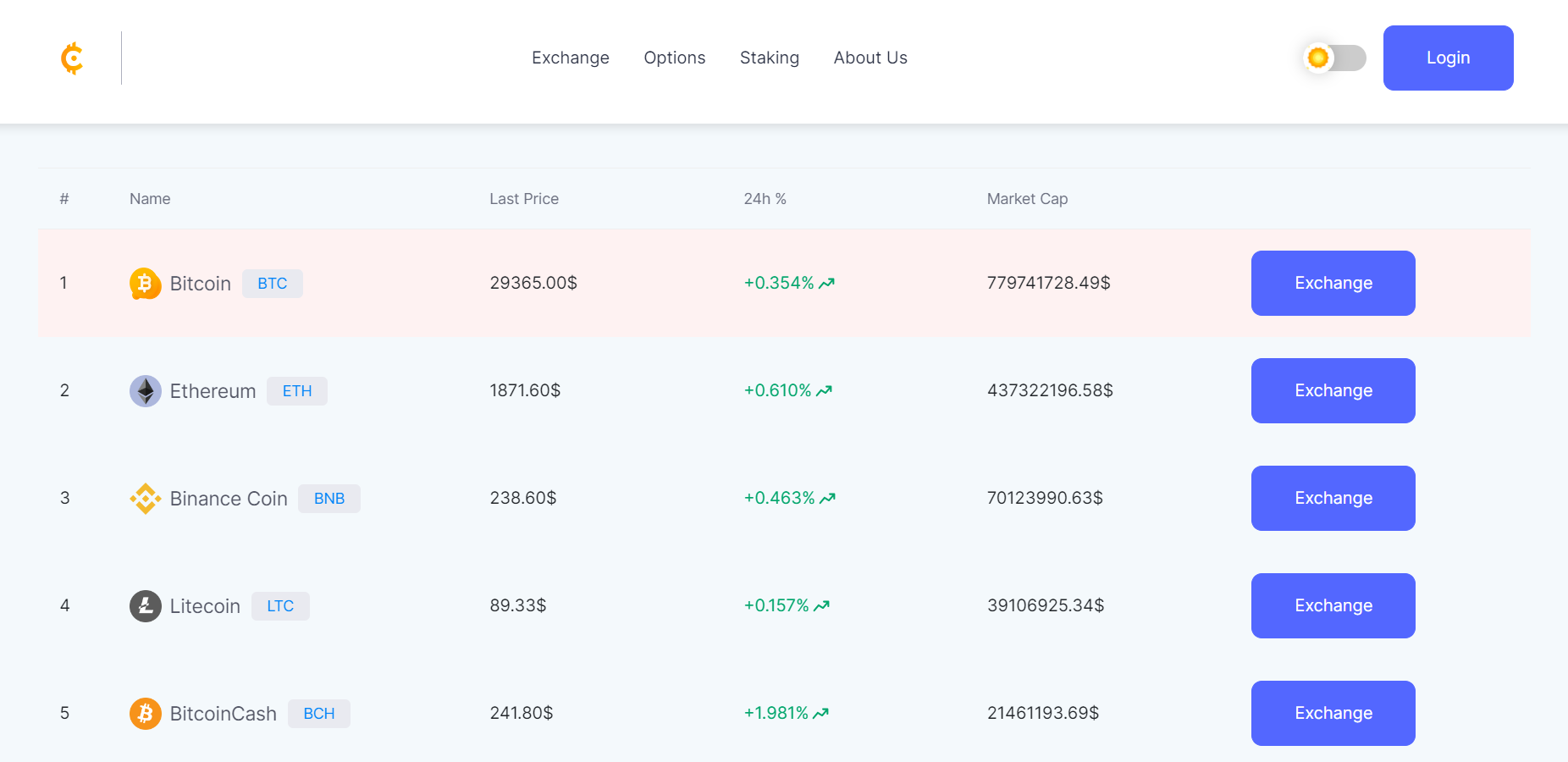
Task: Open the Options nav menu item
Action: (x=675, y=58)
